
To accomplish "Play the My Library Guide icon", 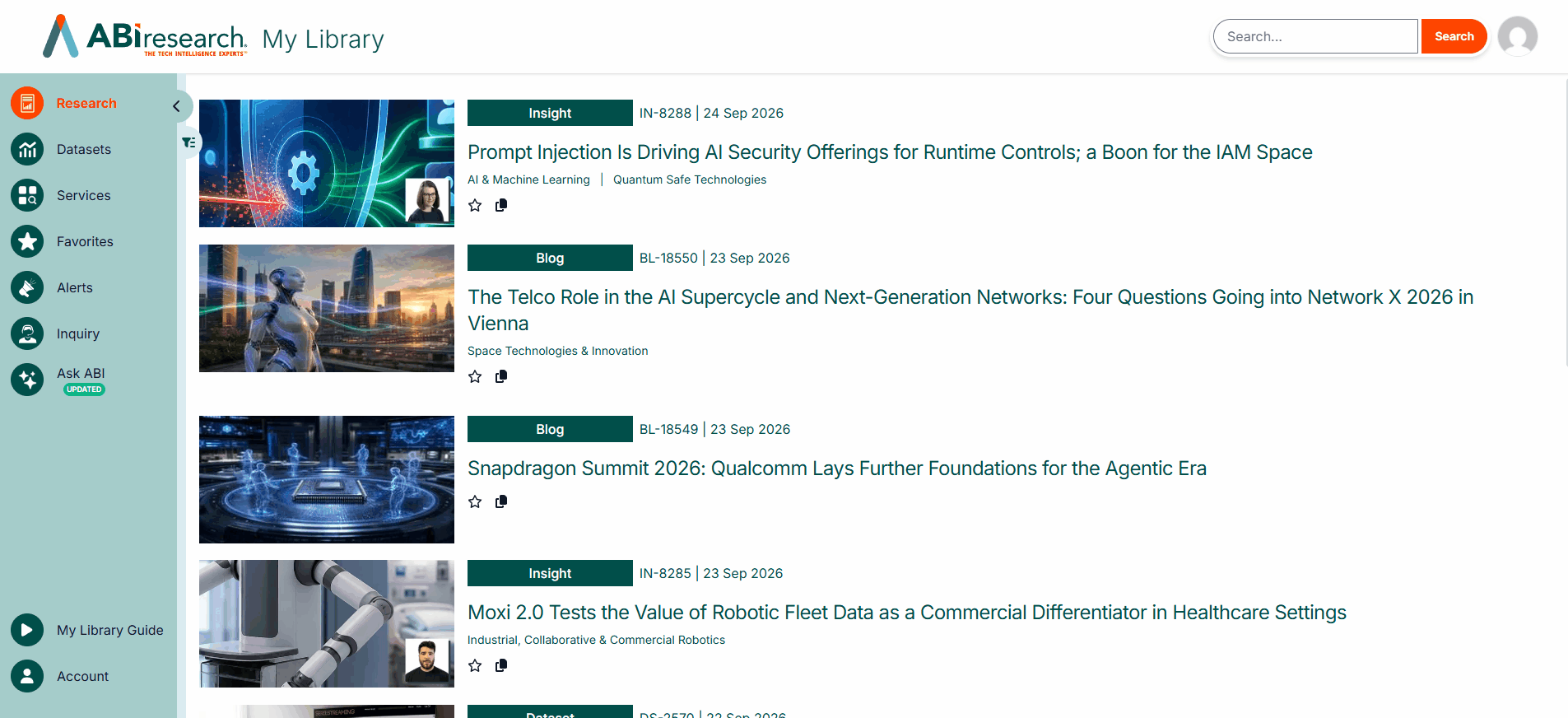I will tap(27, 630).
